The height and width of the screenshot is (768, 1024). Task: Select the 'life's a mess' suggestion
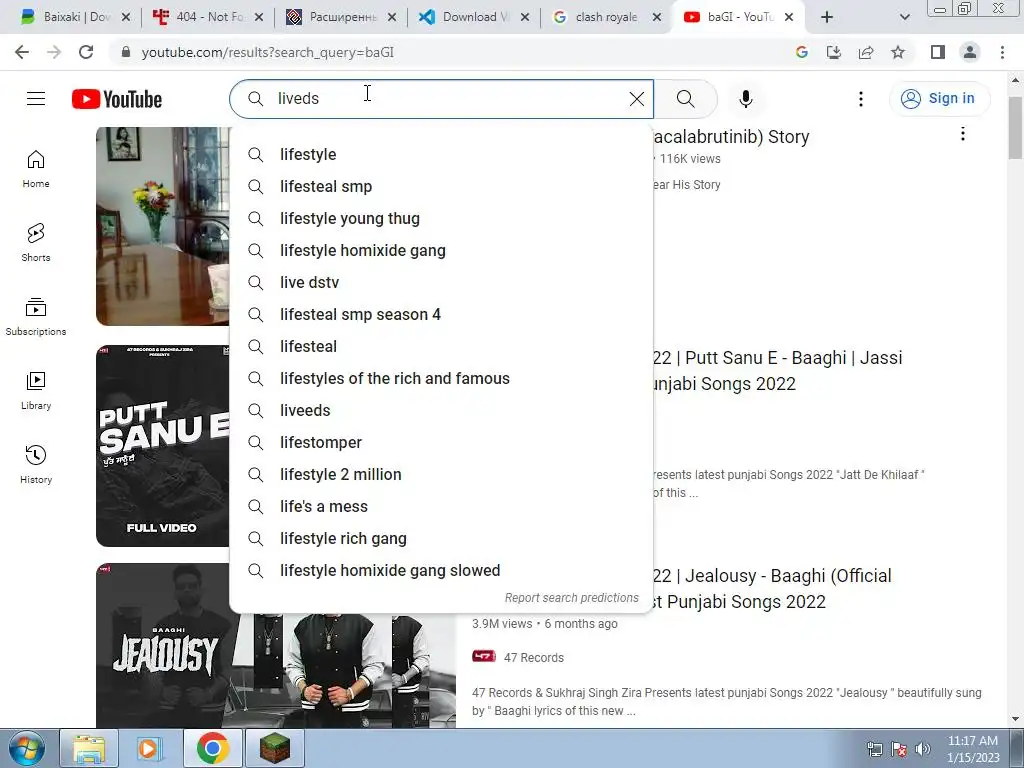click(x=441, y=506)
